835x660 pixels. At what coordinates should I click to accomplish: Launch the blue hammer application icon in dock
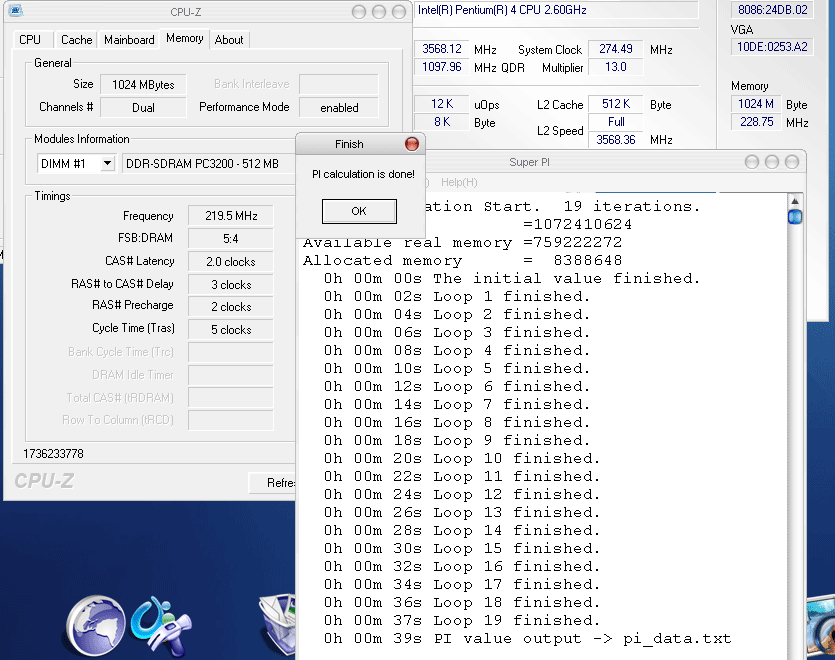point(161,626)
